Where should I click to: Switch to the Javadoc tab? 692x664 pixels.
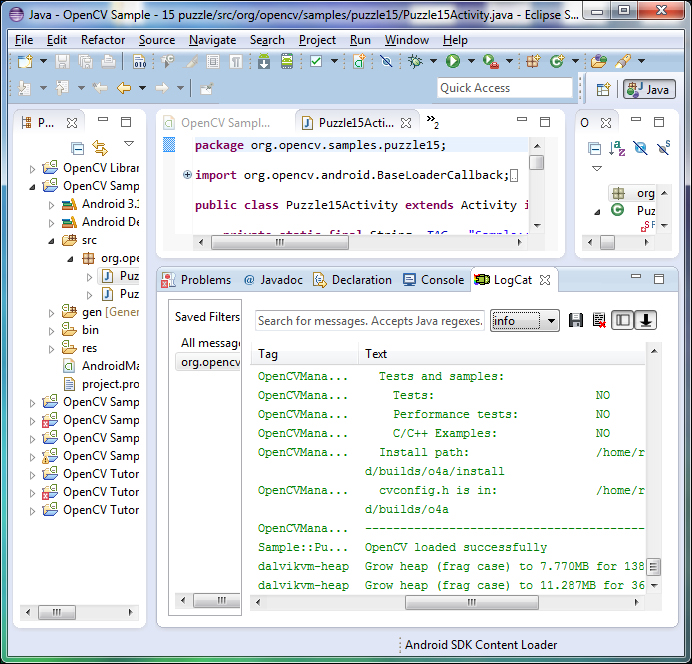tap(273, 280)
